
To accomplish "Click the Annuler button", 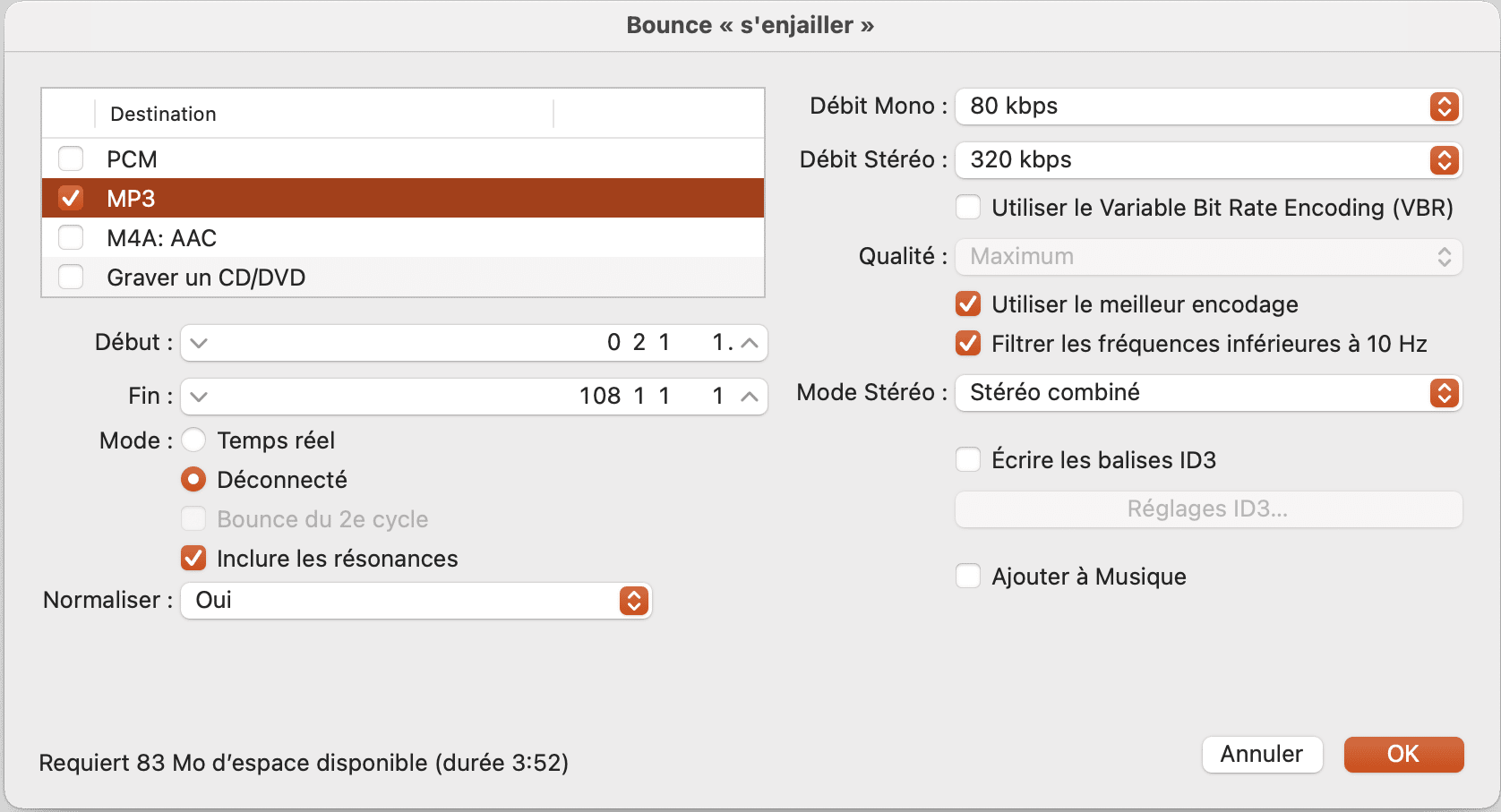I will pyautogui.click(x=1262, y=754).
